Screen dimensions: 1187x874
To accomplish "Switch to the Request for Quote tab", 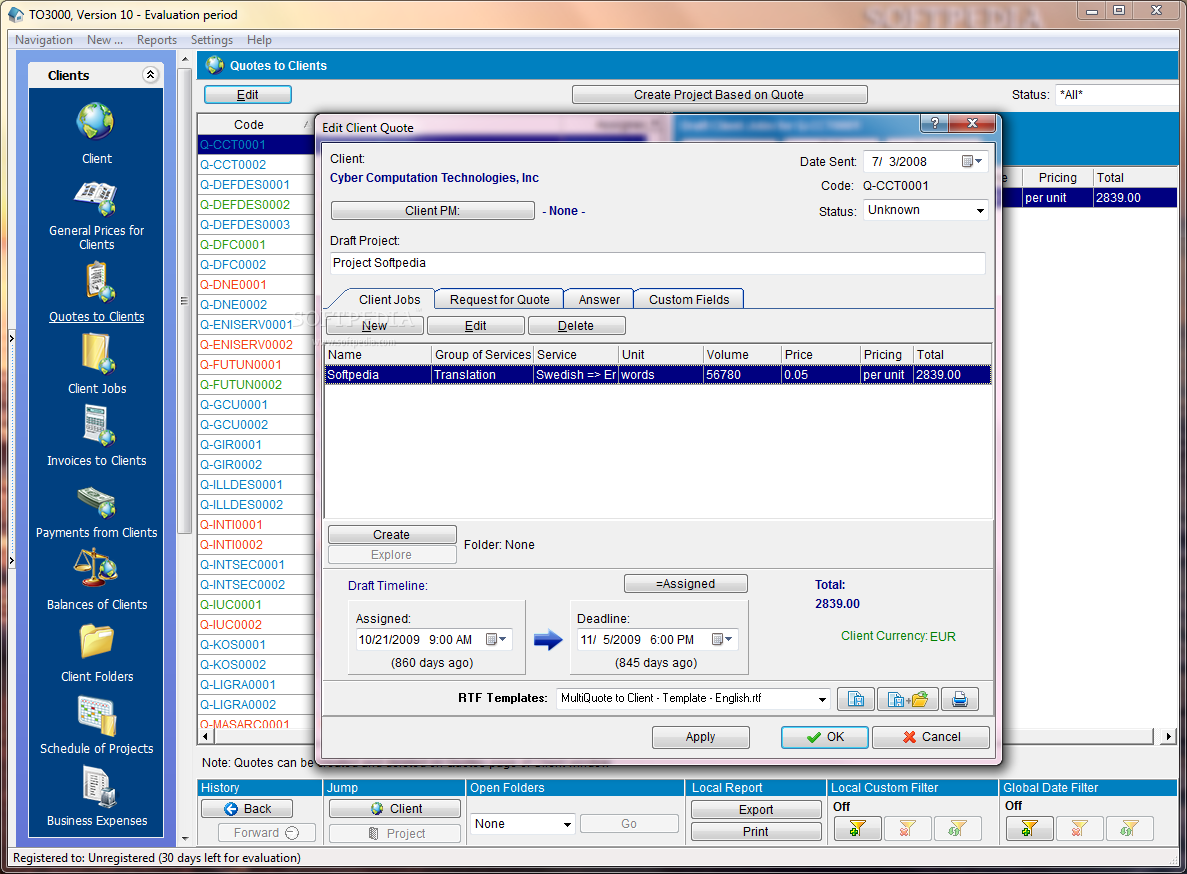I will coord(500,300).
